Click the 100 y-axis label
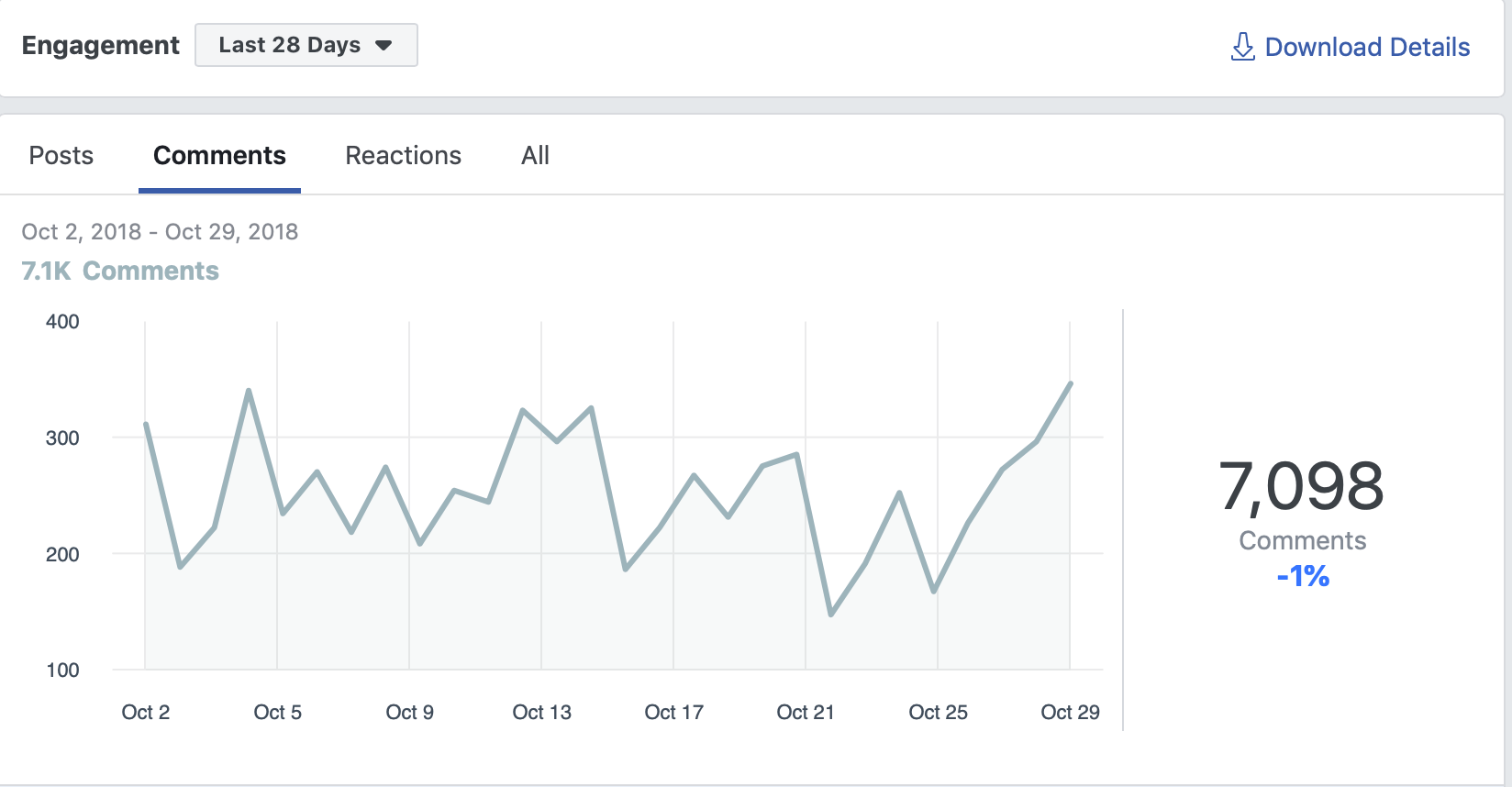This screenshot has width=1512, height=787. 62,670
